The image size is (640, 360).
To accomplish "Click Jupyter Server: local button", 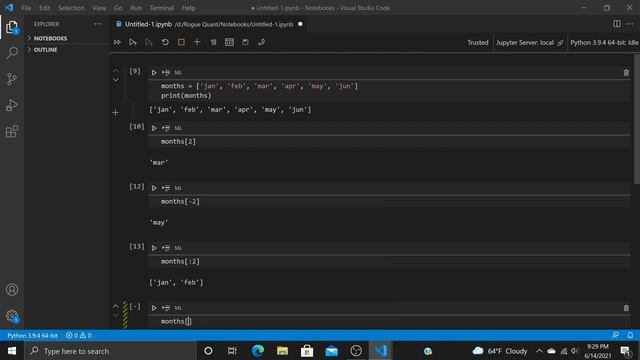I will [529, 42].
